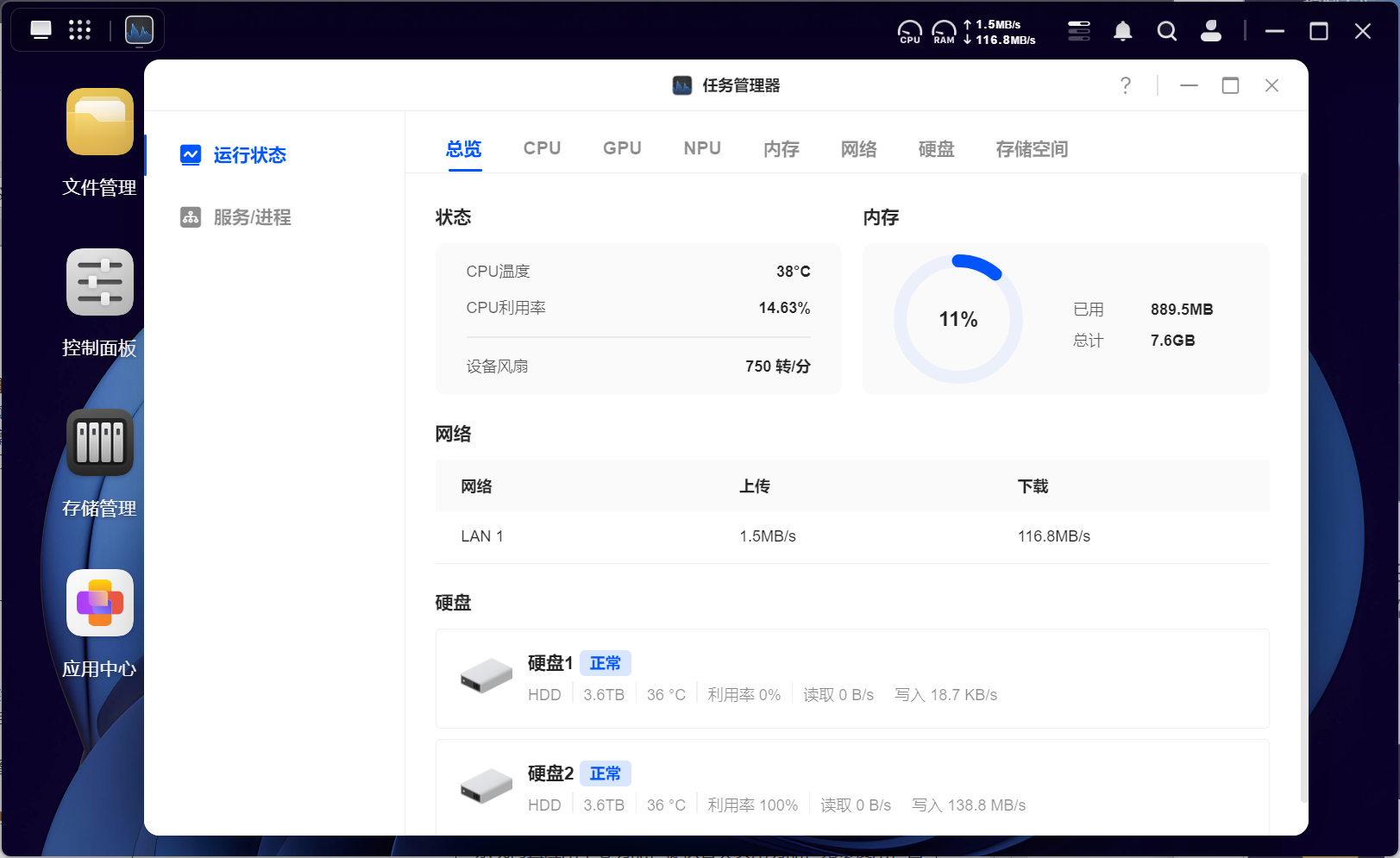Open the search magnifier icon

(1167, 31)
